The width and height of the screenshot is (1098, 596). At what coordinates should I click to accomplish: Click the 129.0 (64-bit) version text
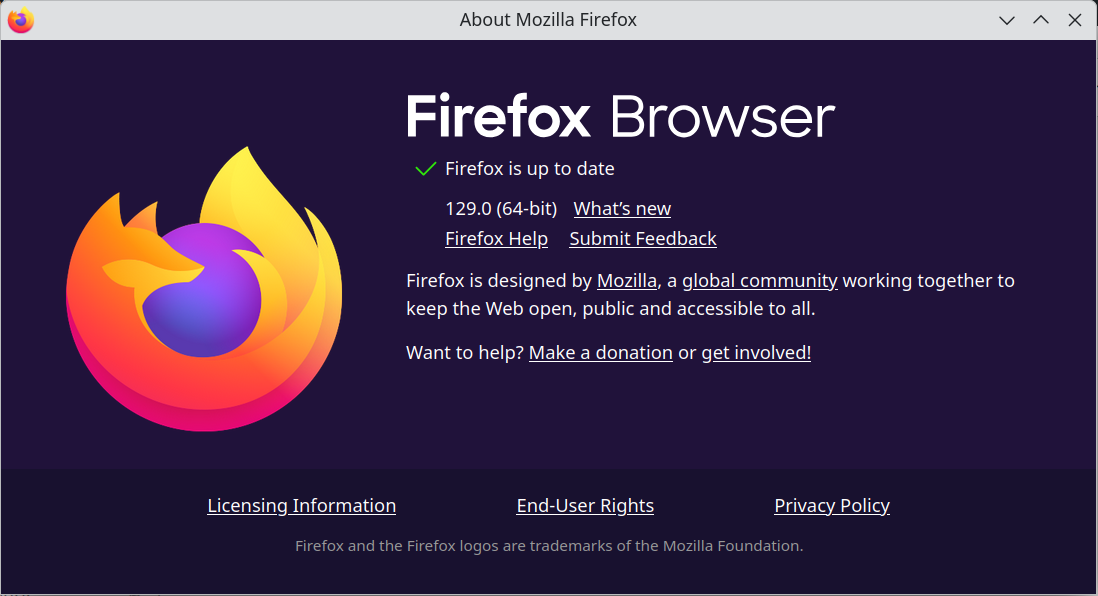501,209
